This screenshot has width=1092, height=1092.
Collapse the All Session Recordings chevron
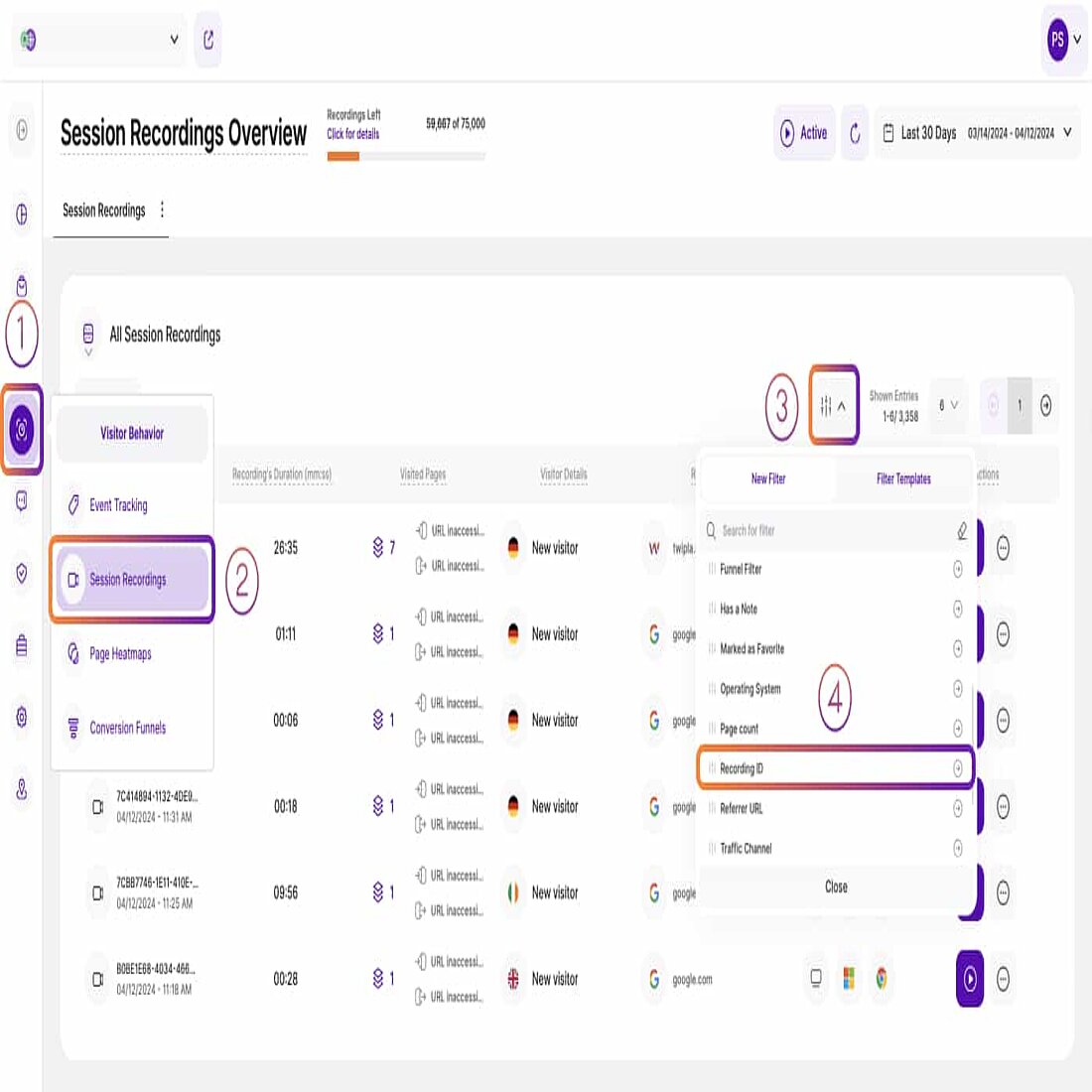tap(88, 350)
